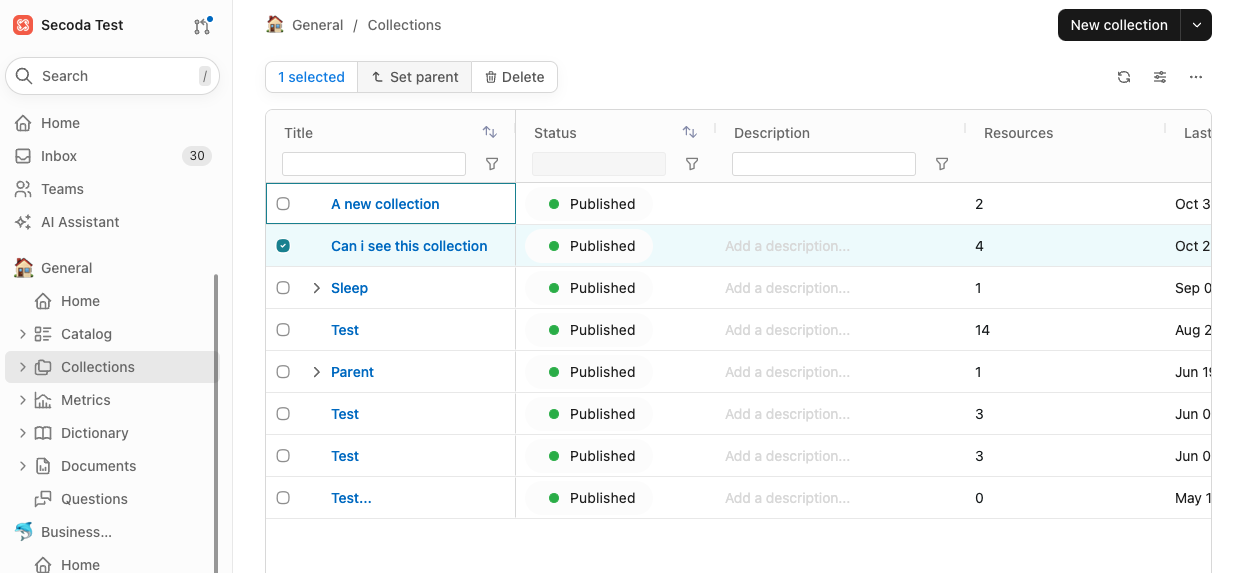Expand the Sleep collection row

click(x=316, y=288)
